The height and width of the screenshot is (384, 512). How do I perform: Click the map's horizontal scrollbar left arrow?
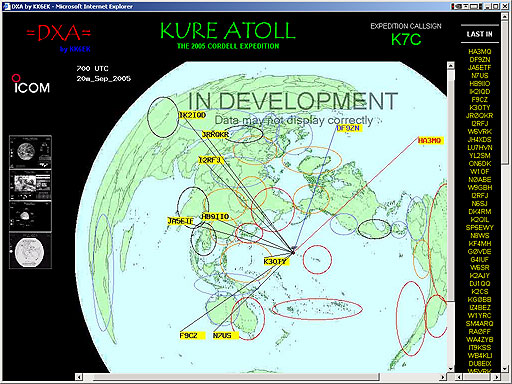point(79,377)
